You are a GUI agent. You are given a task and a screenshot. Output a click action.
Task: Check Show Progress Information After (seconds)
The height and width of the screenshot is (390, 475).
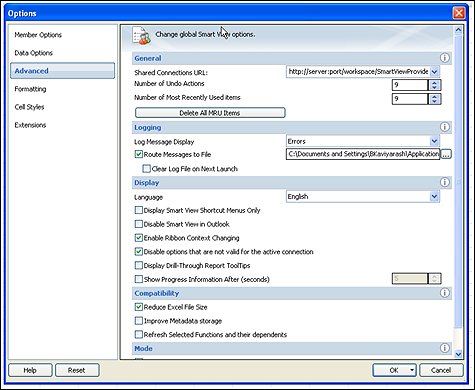pos(139,279)
